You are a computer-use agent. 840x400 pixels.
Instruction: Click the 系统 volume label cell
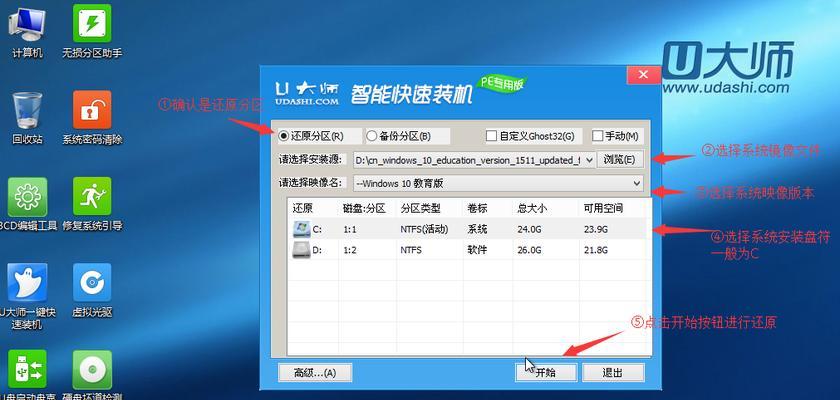(477, 229)
